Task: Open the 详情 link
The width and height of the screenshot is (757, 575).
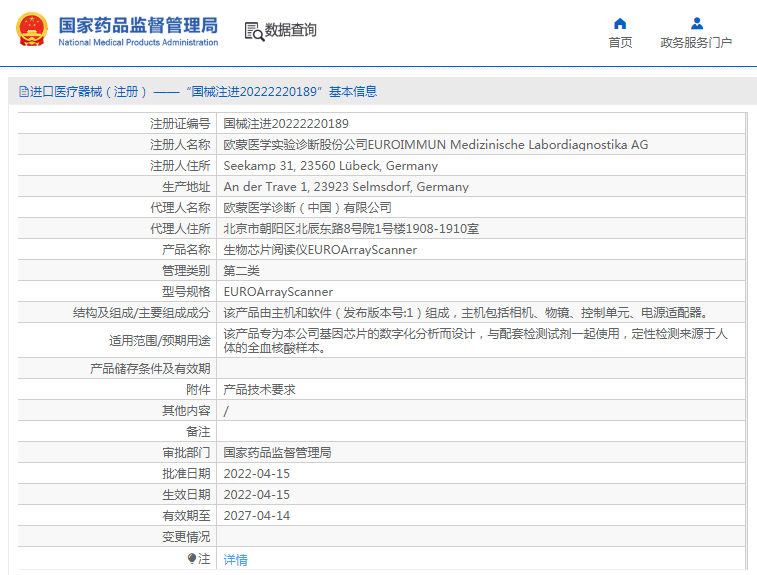Action: [x=236, y=560]
